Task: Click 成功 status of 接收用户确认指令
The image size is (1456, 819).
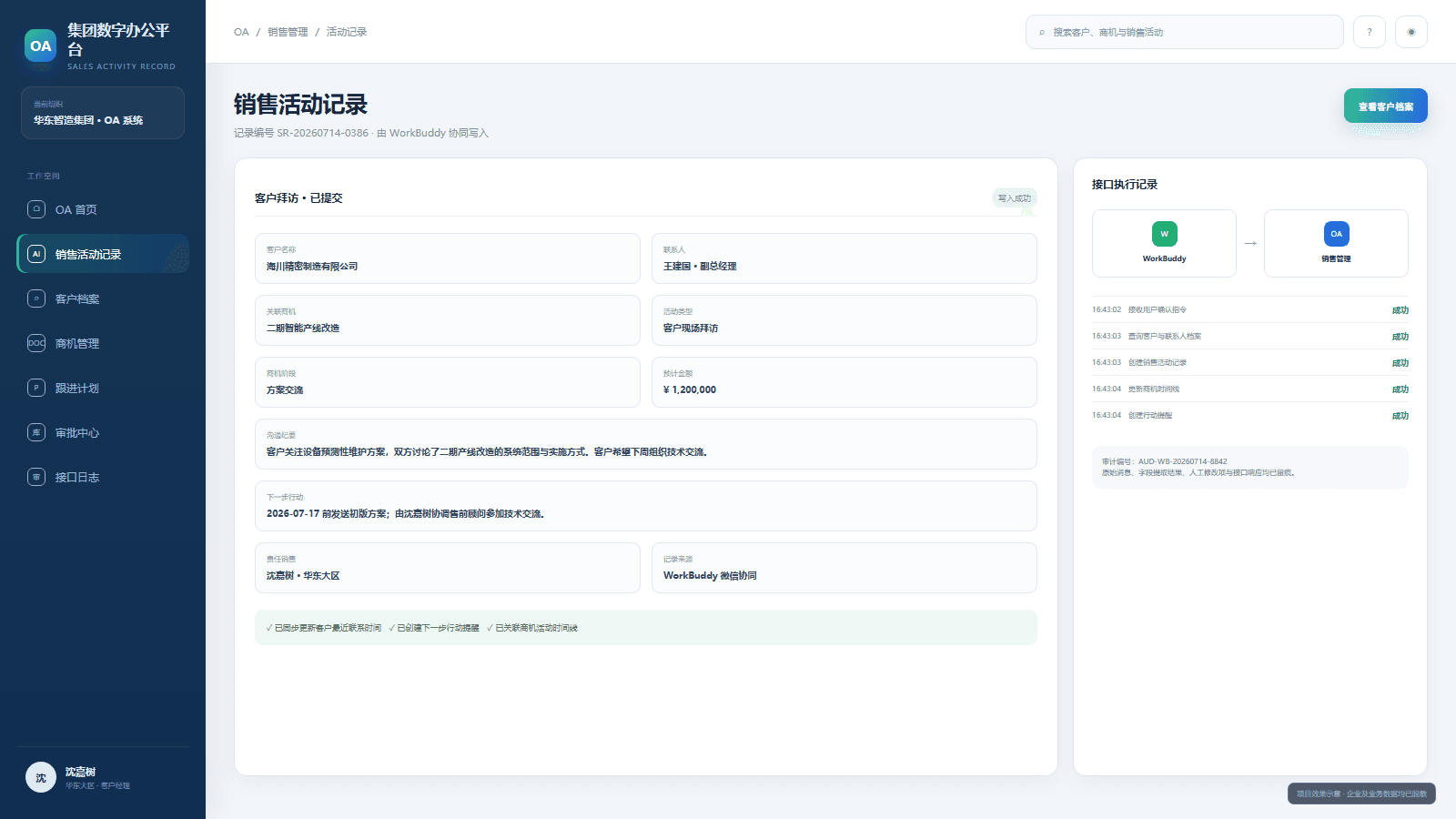Action: pyautogui.click(x=1400, y=310)
